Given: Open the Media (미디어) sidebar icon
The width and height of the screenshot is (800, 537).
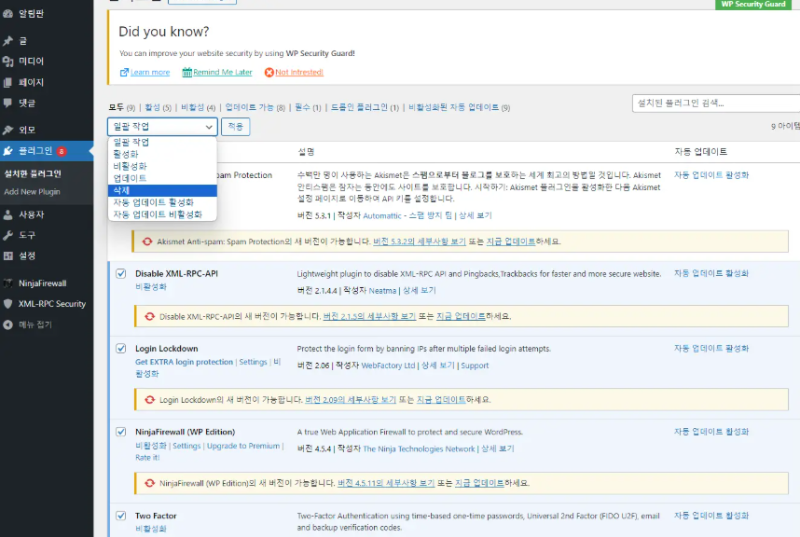Looking at the screenshot, I should (x=8, y=62).
